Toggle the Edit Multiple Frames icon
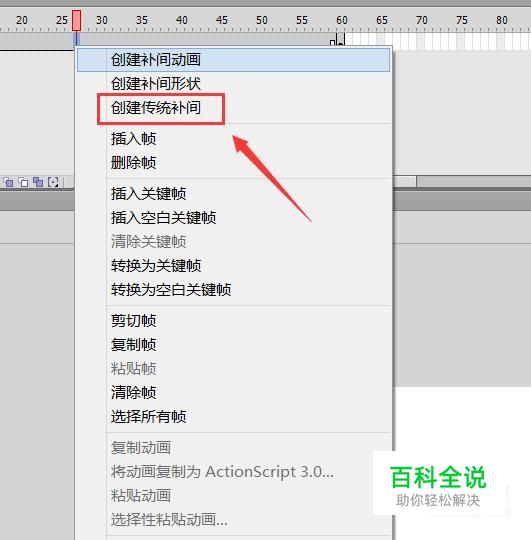 point(38,182)
